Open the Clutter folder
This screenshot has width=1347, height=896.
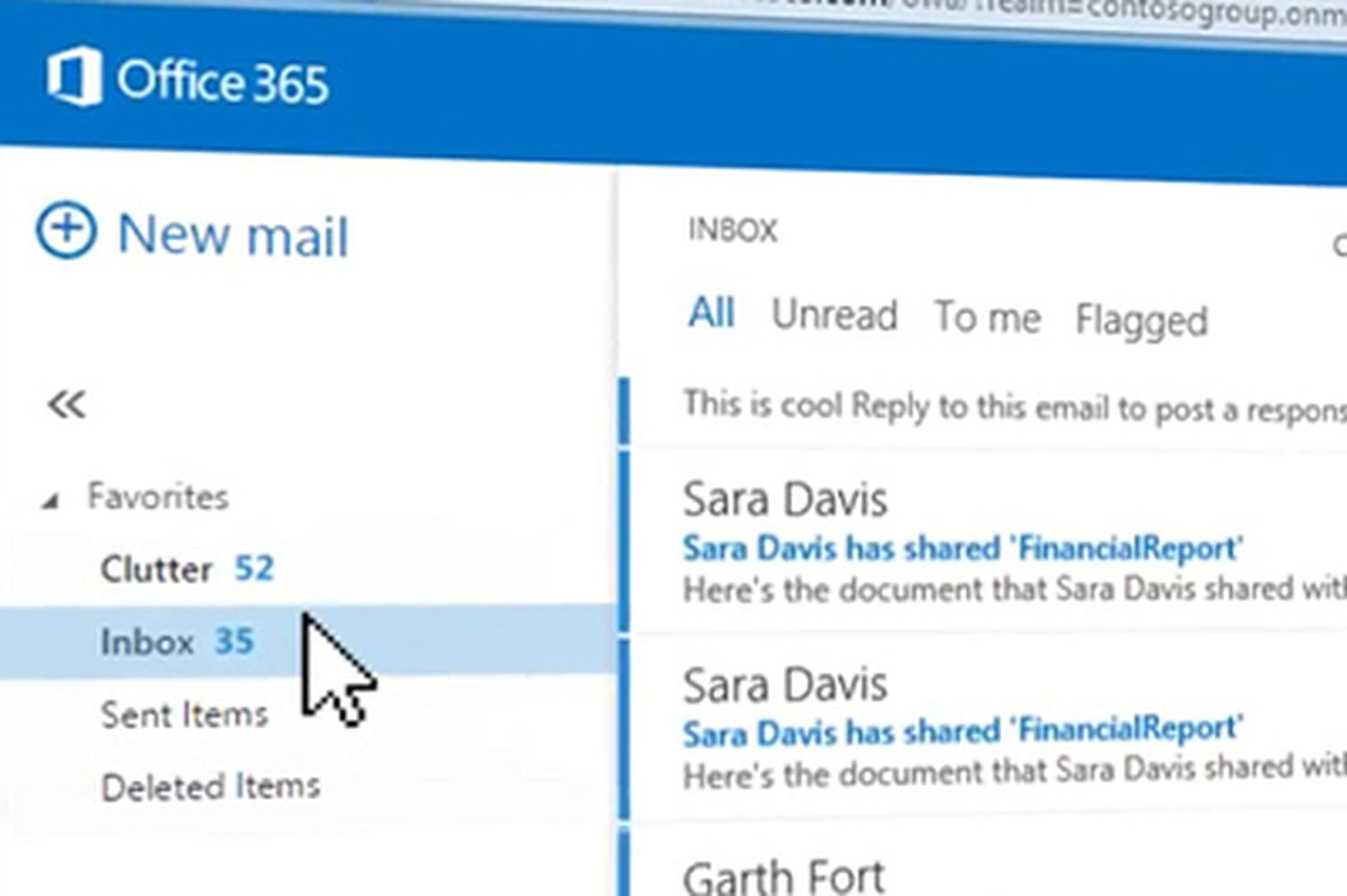click(x=187, y=568)
